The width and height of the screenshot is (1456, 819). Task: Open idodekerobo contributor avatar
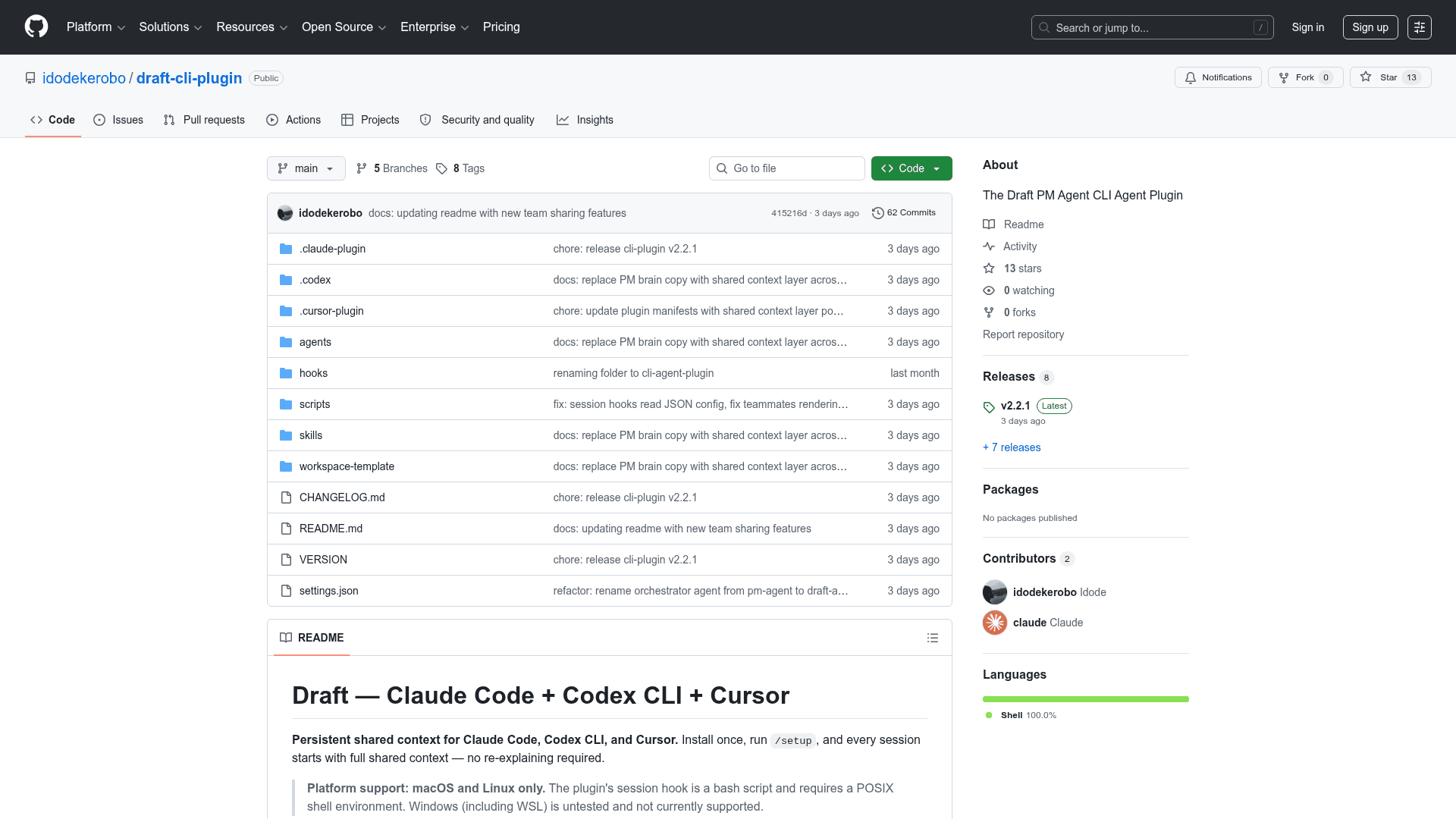[995, 592]
